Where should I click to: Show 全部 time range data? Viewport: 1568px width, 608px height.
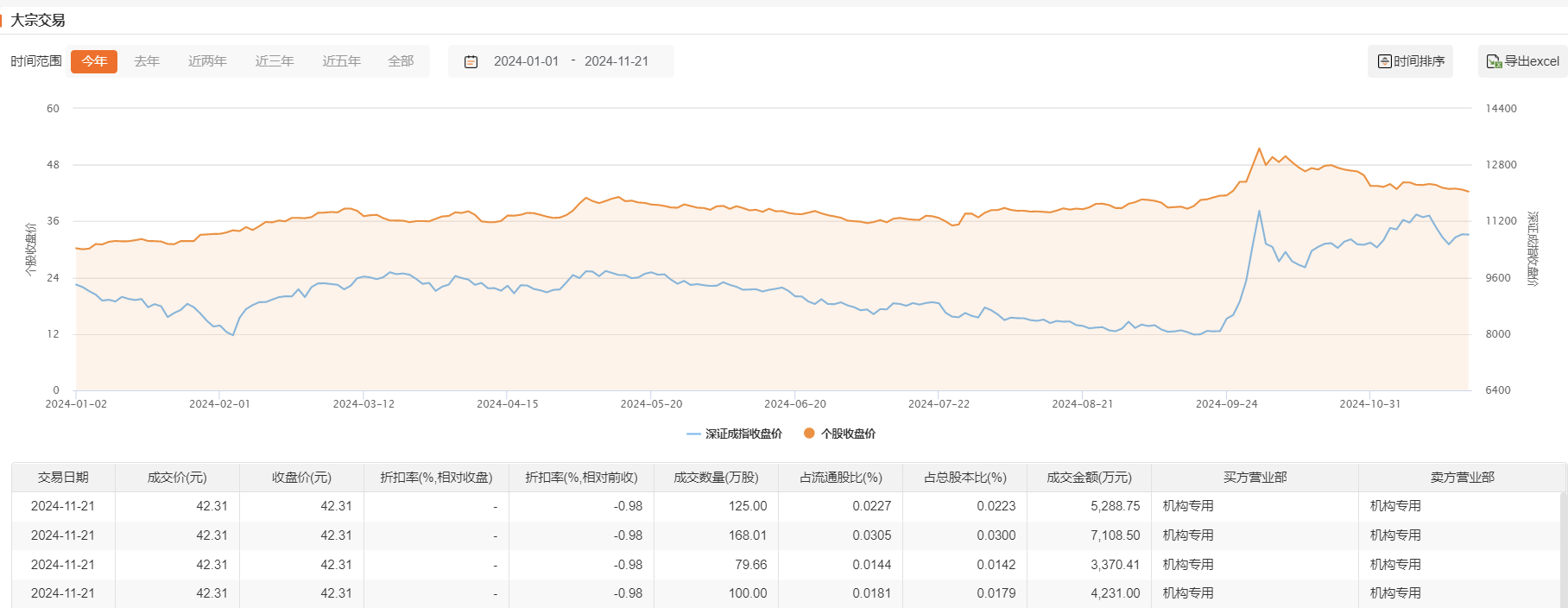(x=401, y=61)
